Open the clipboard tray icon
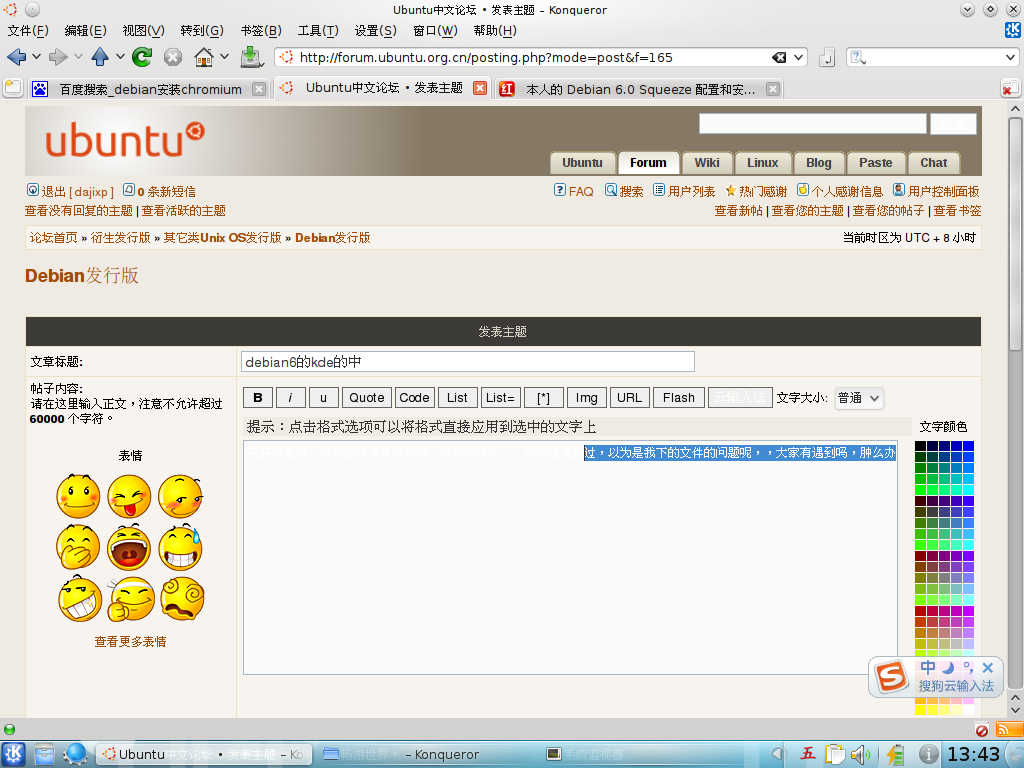The width and height of the screenshot is (1024, 768). click(835, 755)
